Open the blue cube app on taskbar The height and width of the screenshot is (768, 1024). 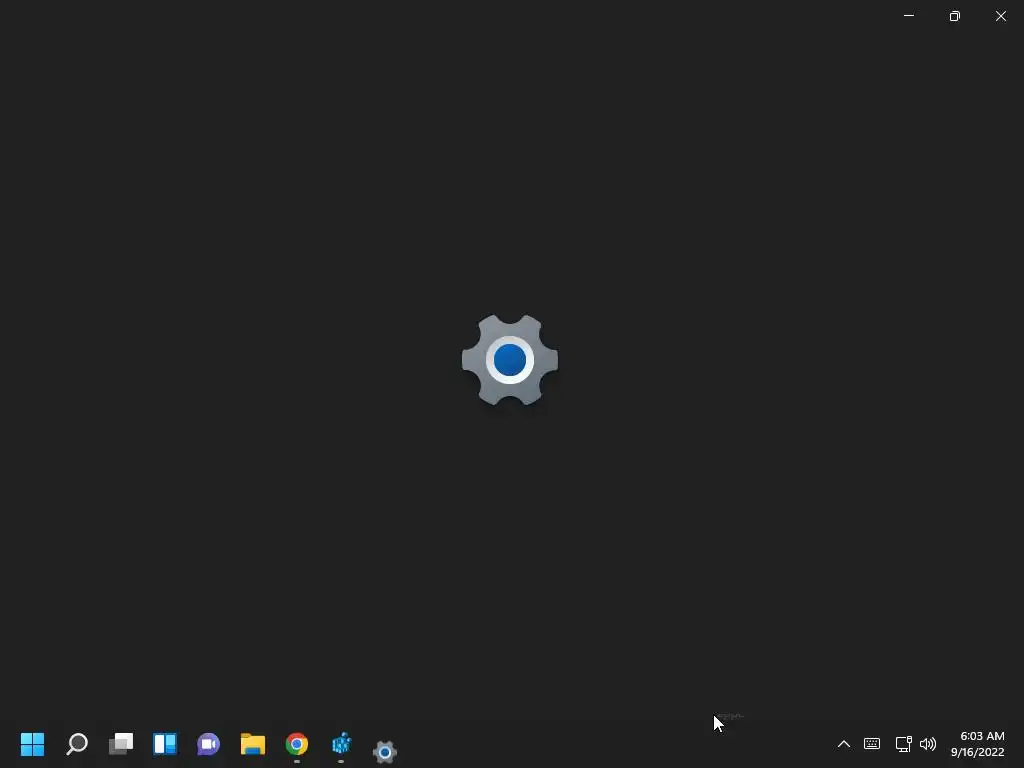pos(341,744)
